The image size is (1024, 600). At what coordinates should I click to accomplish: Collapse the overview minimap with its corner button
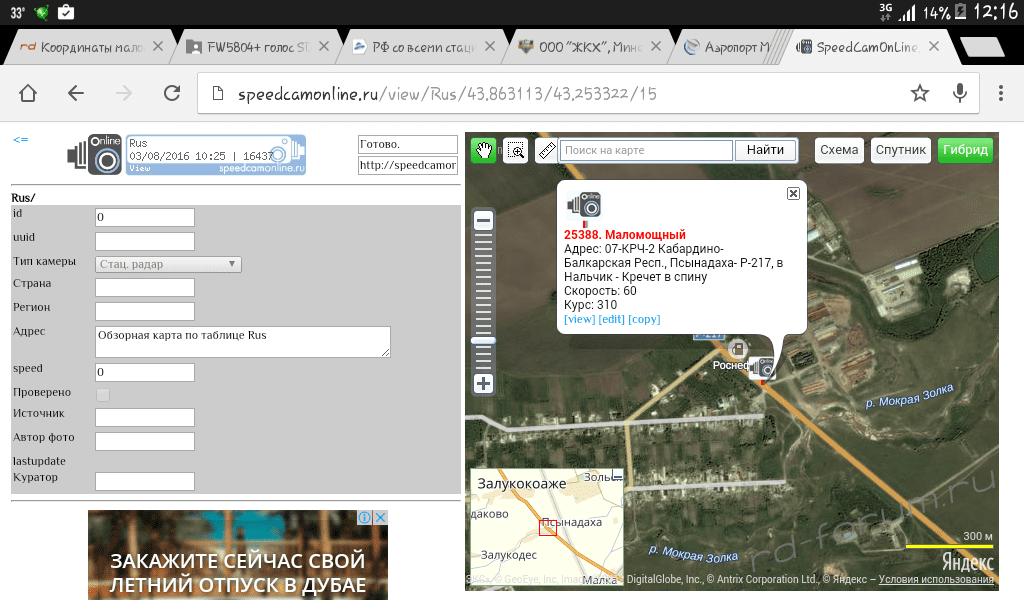616,476
